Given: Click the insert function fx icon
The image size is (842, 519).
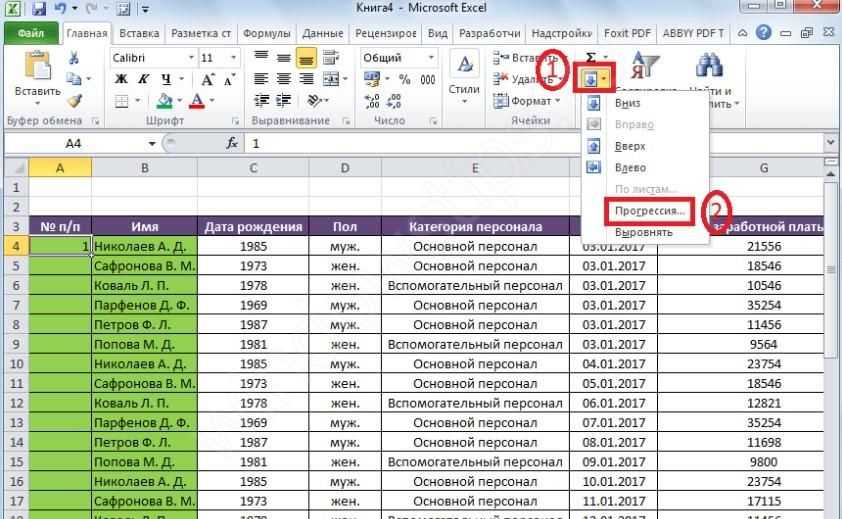Looking at the screenshot, I should tap(232, 143).
